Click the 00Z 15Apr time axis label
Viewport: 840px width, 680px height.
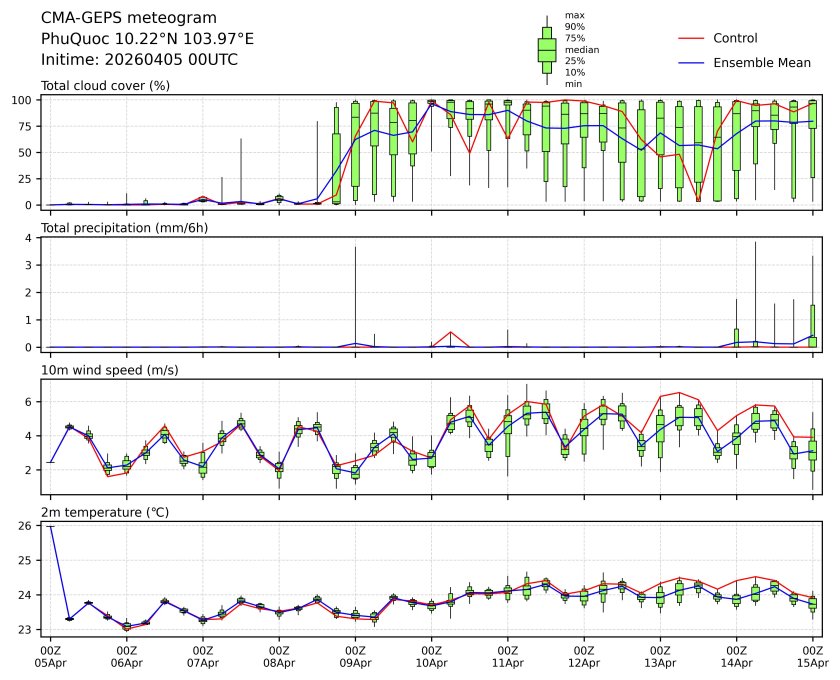(x=813, y=656)
